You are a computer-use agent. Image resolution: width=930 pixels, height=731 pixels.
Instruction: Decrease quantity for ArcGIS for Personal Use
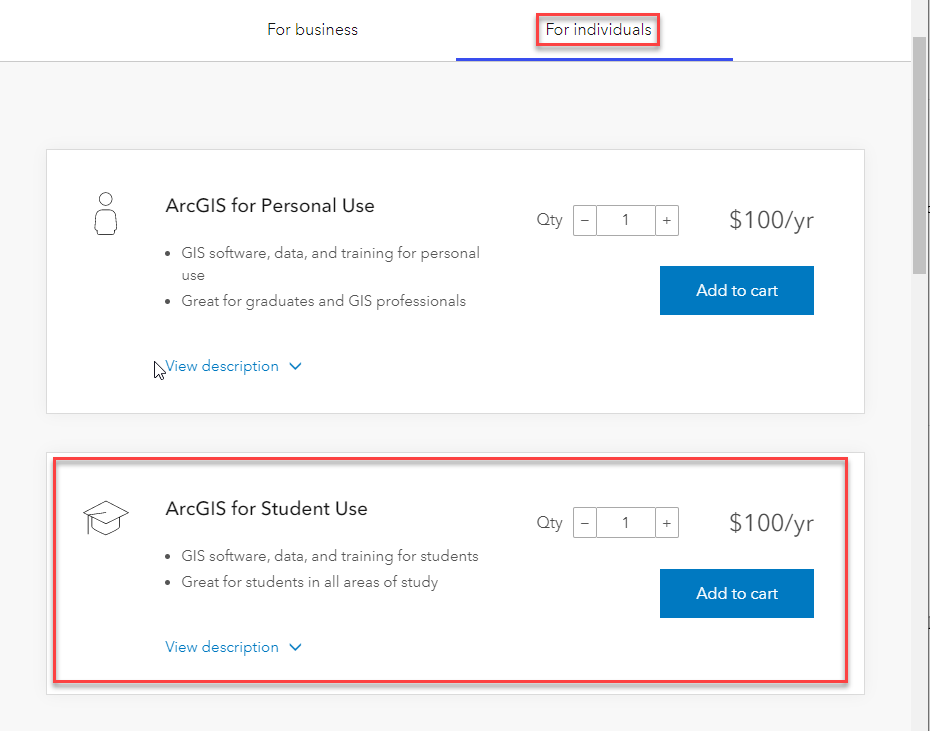[585, 220]
